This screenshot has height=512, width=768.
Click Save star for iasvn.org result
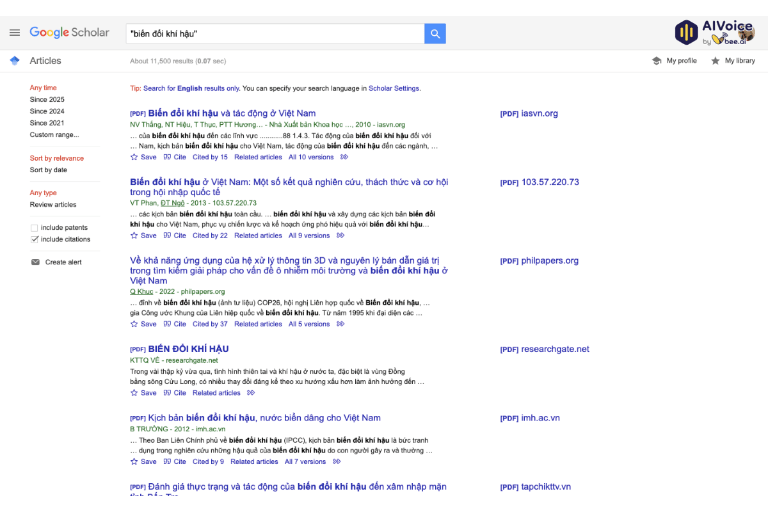pyautogui.click(x=134, y=157)
